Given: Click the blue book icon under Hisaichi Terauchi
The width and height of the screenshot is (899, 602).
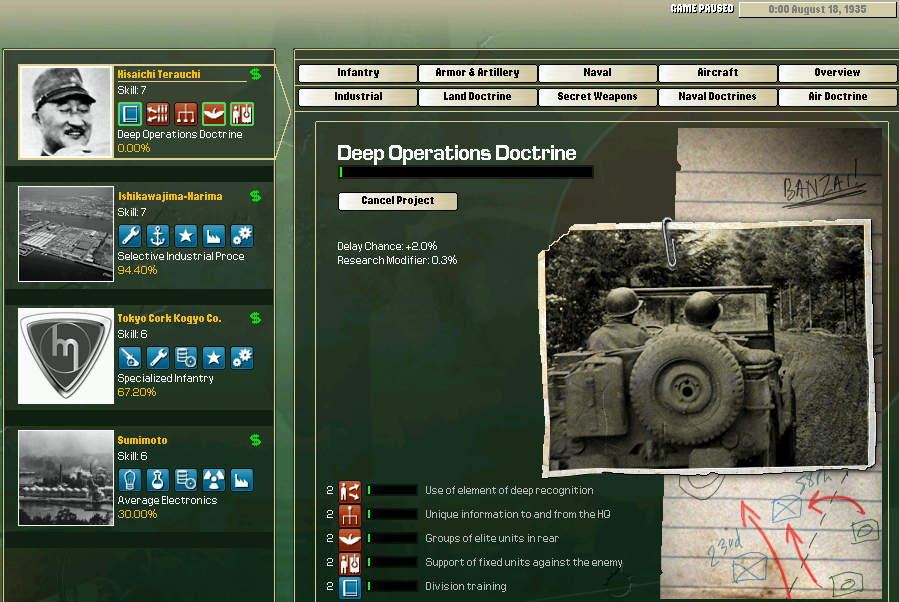Looking at the screenshot, I should pos(130,114).
